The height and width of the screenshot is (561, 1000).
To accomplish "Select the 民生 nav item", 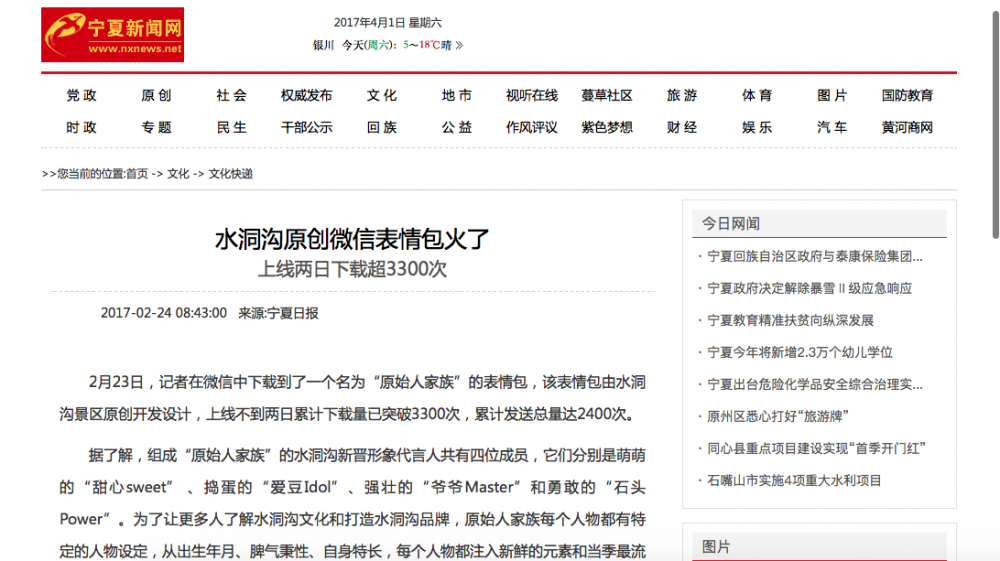I will pyautogui.click(x=232, y=128).
